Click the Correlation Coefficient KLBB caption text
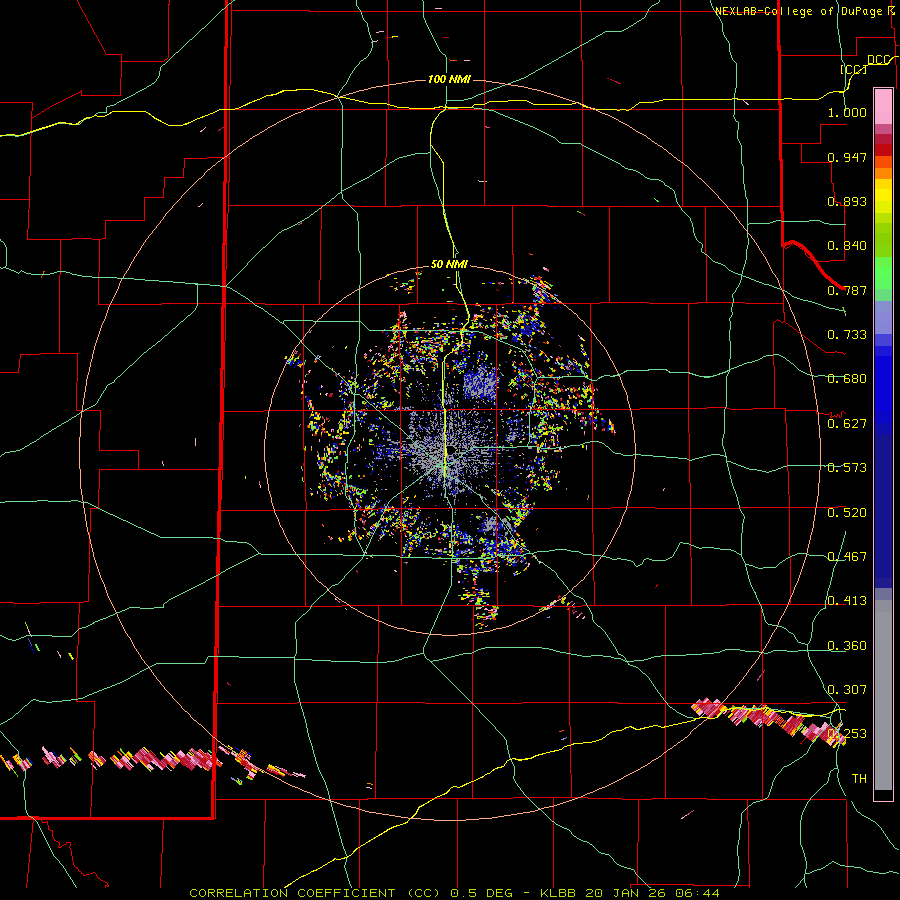This screenshot has height=900, width=900. coord(454,893)
